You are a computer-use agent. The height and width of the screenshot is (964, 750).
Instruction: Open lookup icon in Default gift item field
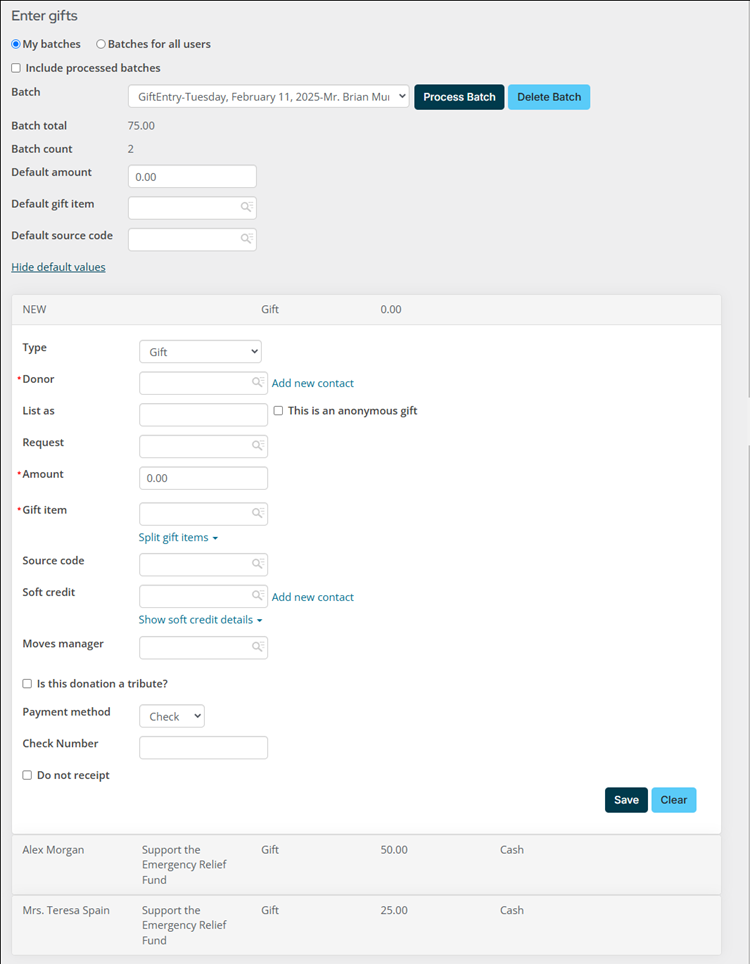tap(247, 207)
